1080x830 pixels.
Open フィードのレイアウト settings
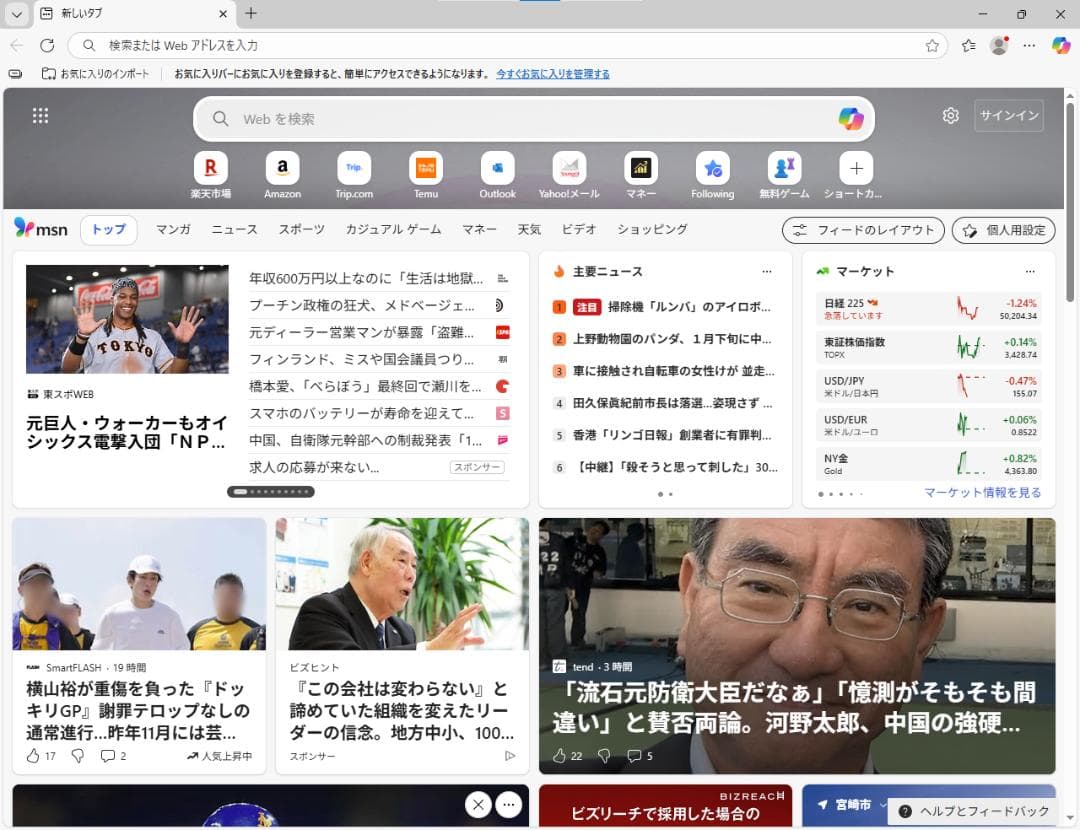[862, 230]
